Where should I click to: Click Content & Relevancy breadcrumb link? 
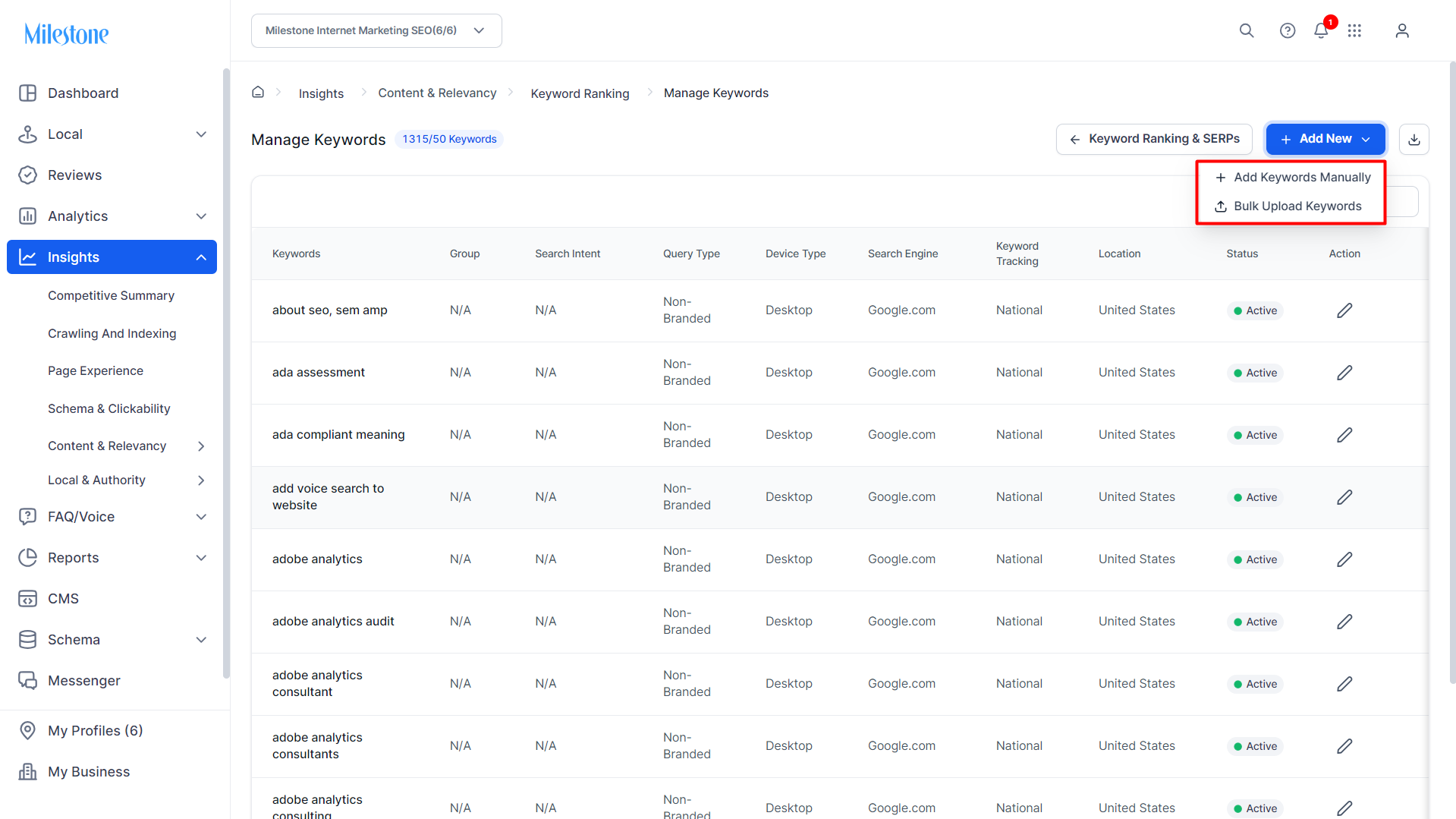[437, 93]
